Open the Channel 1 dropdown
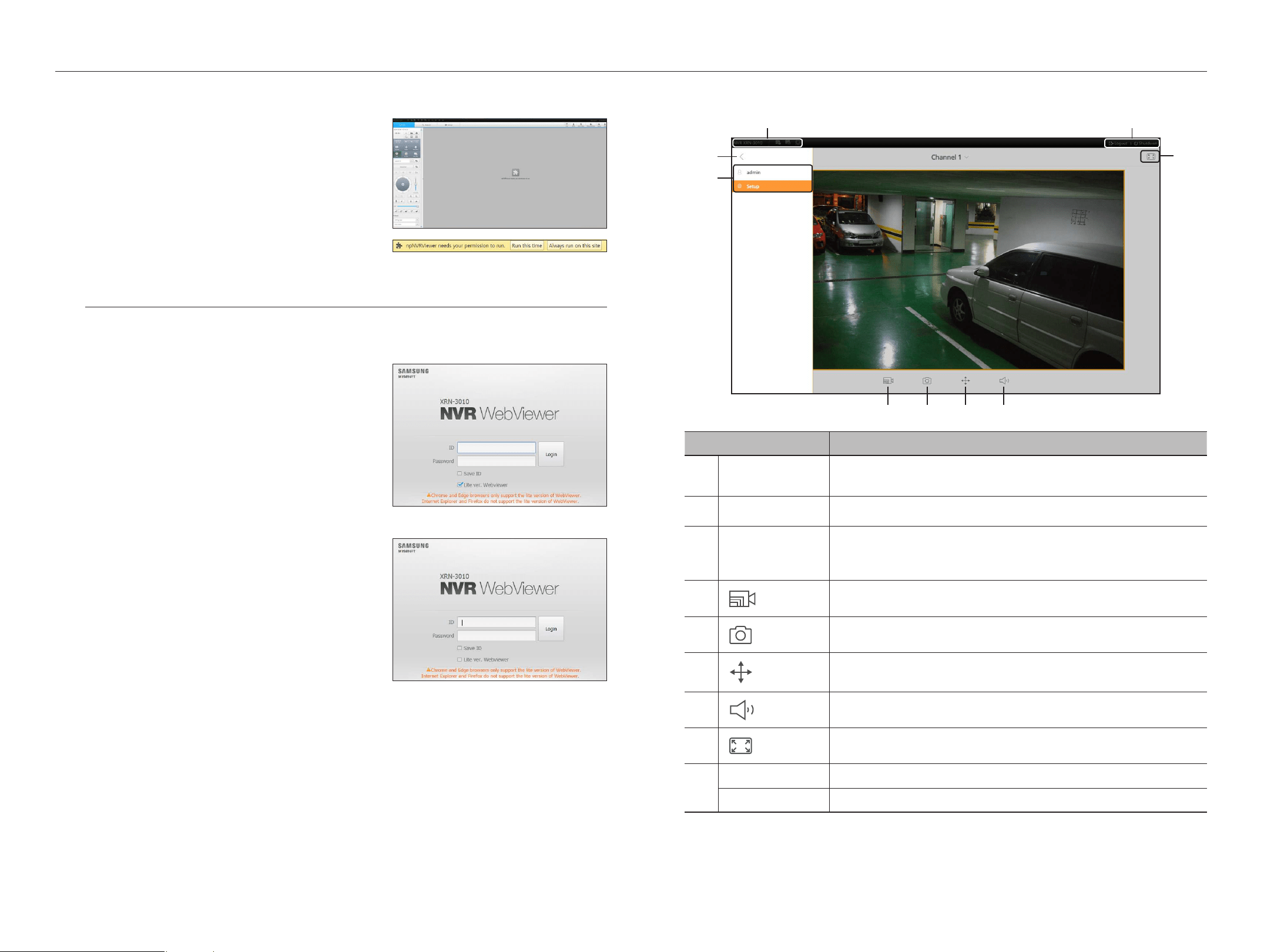Image resolution: width=1274 pixels, height=952 pixels. pos(950,157)
